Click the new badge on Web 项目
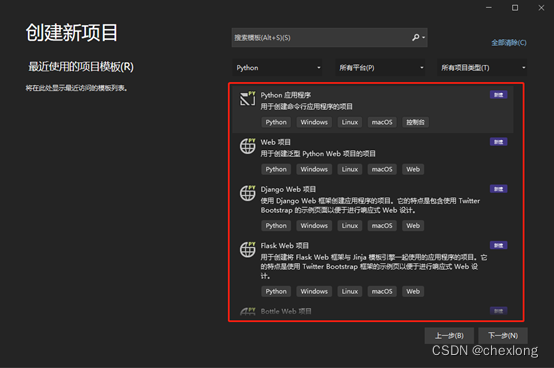 point(498,142)
